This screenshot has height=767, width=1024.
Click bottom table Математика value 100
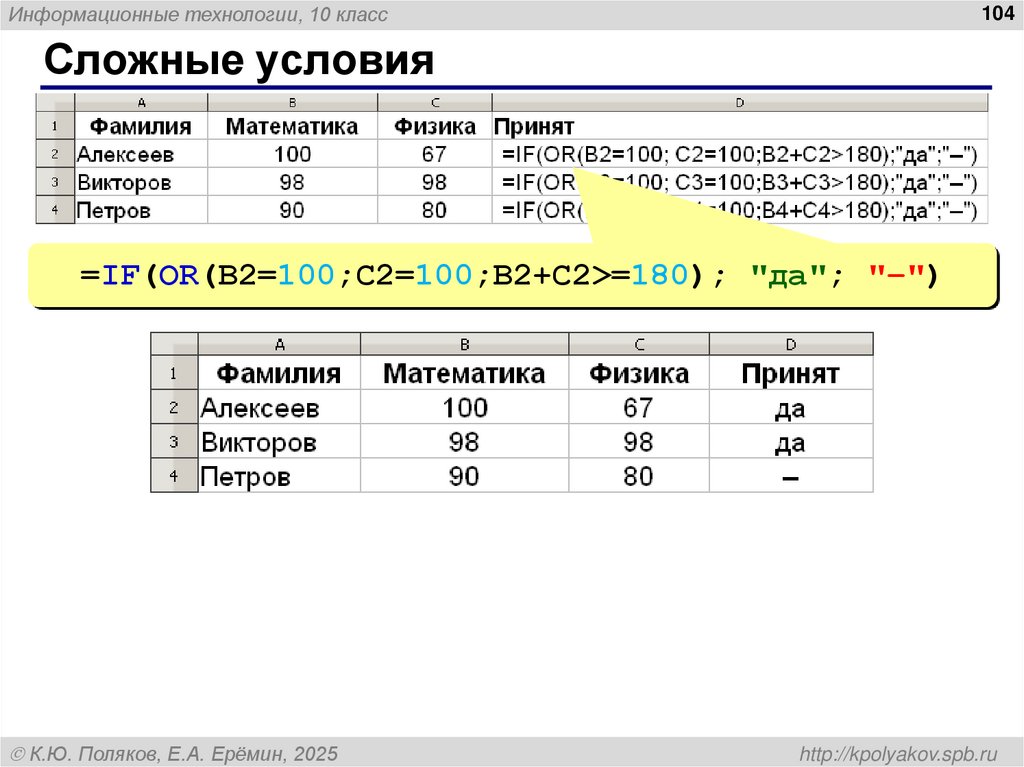464,407
